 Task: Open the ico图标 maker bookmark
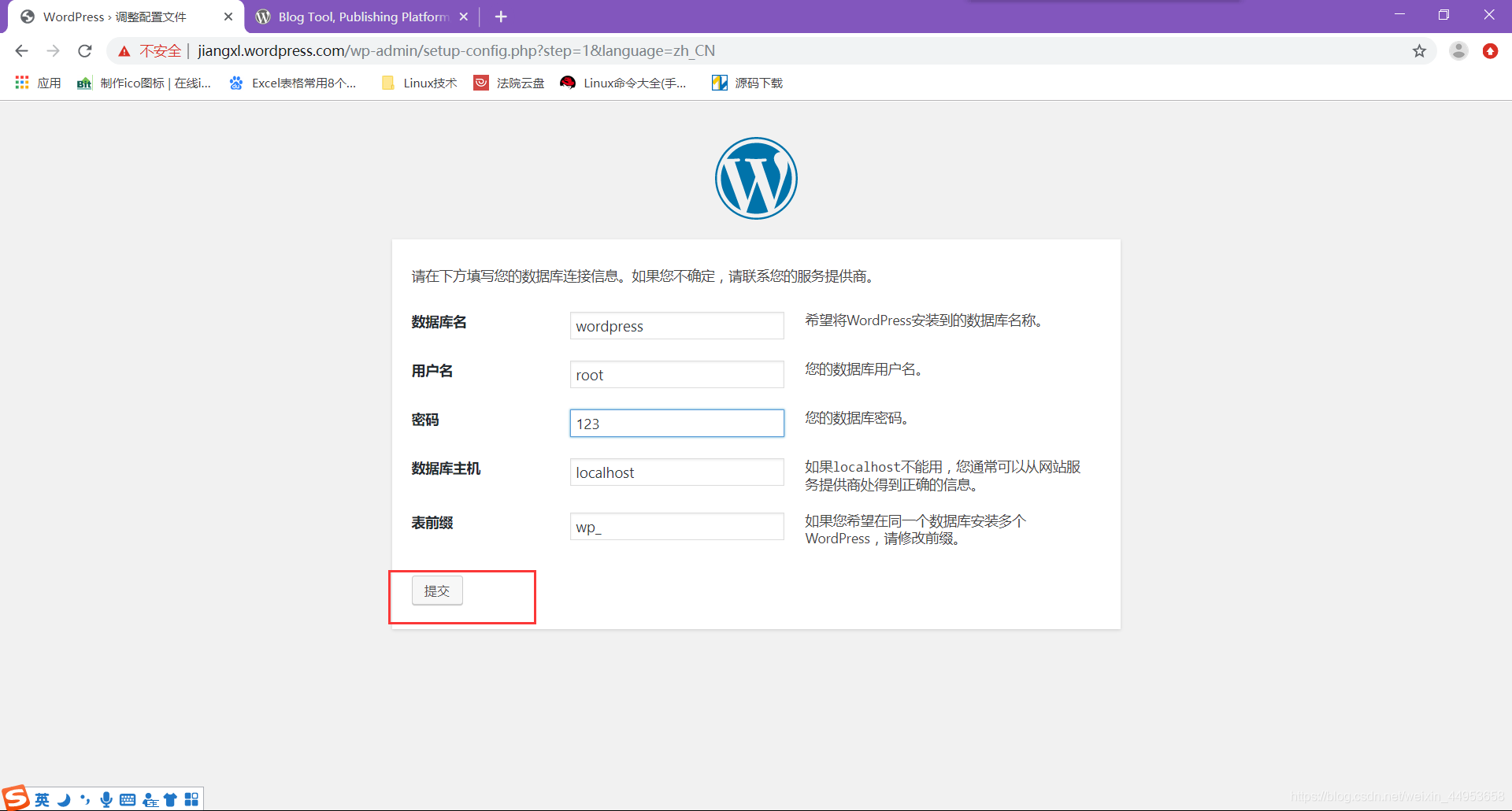pyautogui.click(x=144, y=83)
